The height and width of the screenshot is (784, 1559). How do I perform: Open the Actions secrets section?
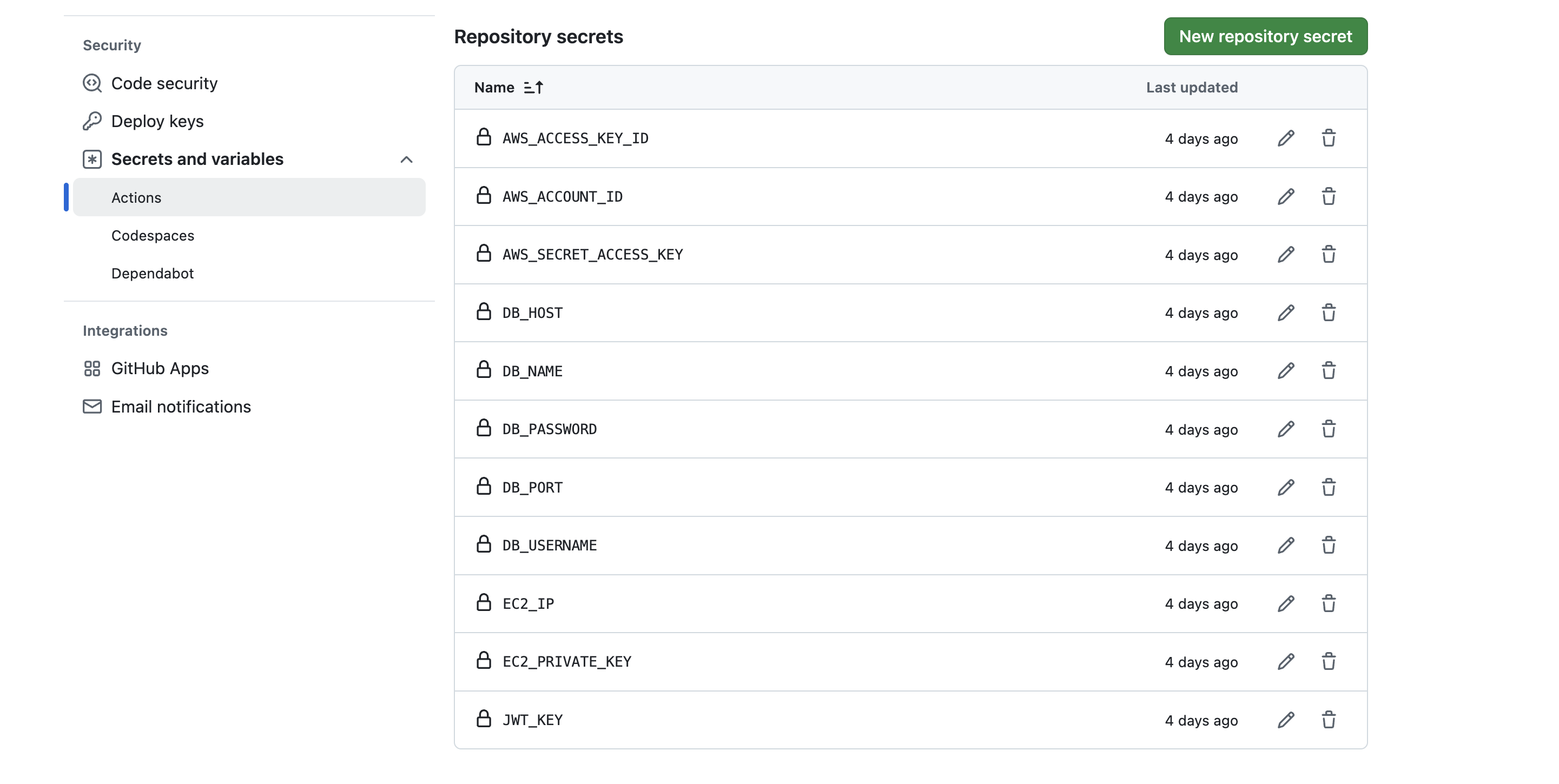click(x=136, y=197)
